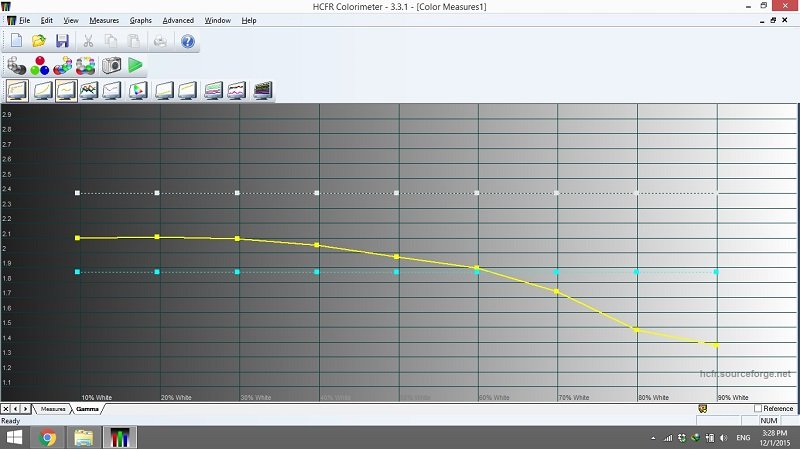This screenshot has width=800, height=449.
Task: Click the ENG language indicator
Action: pyautogui.click(x=743, y=438)
